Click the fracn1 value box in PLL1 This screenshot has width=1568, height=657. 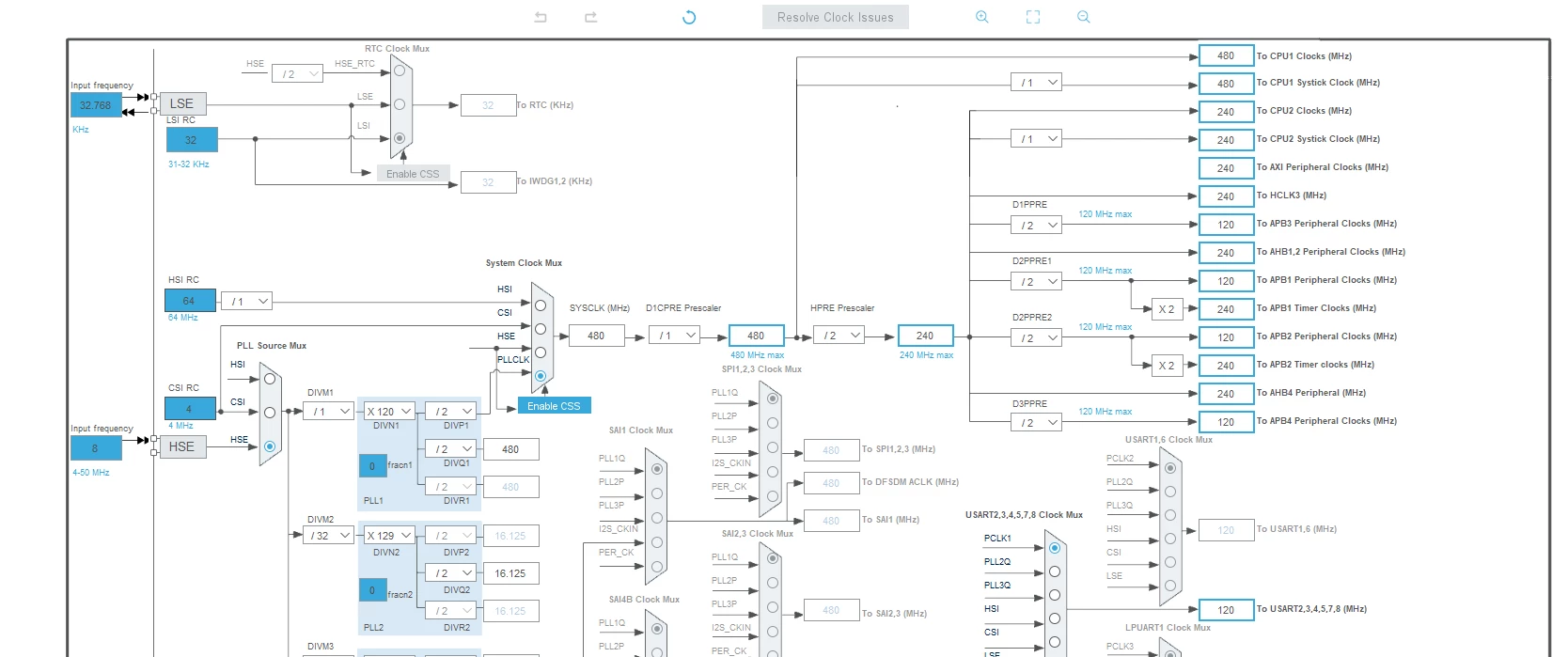[x=372, y=465]
